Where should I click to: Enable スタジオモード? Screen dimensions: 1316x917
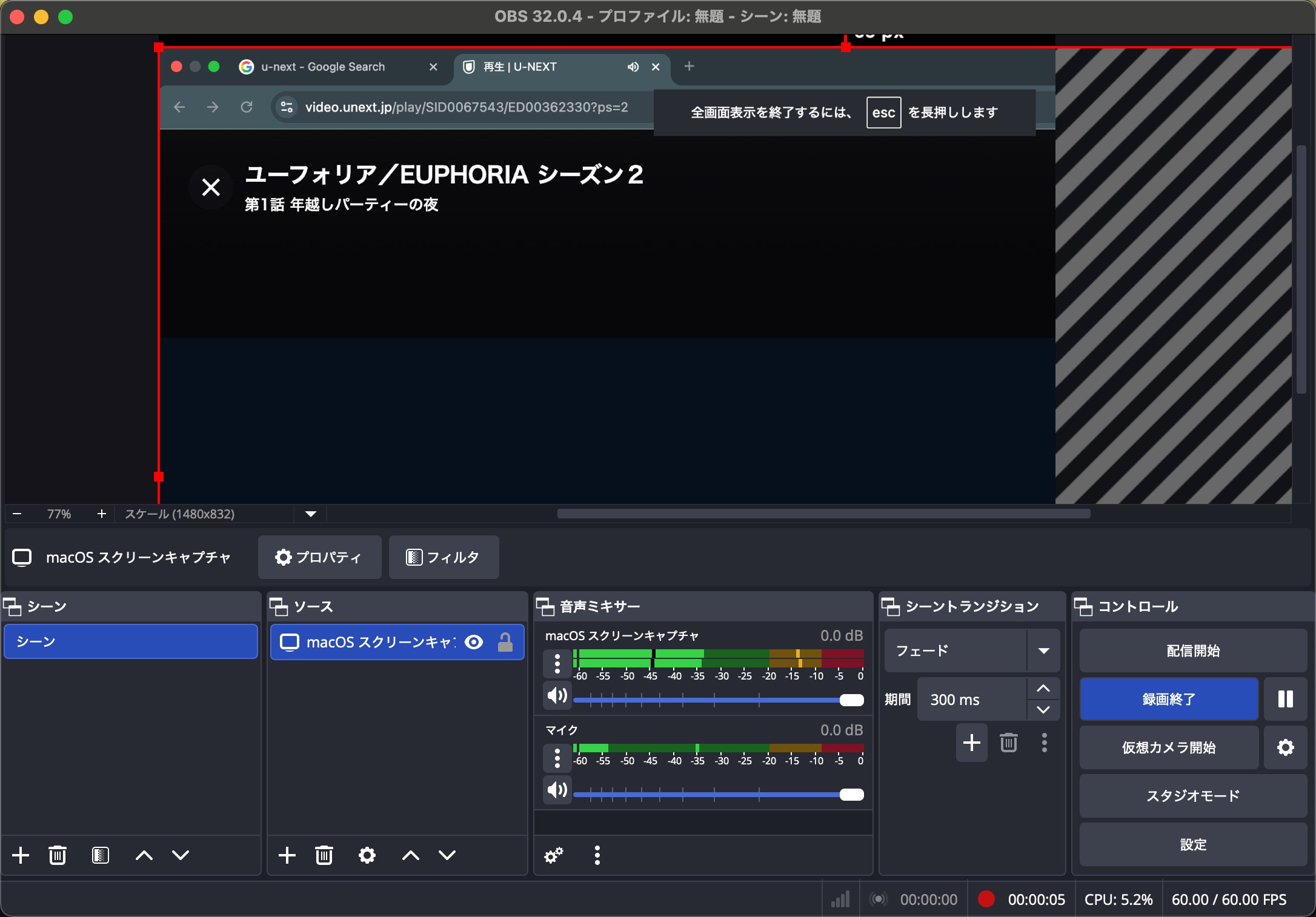(x=1194, y=796)
